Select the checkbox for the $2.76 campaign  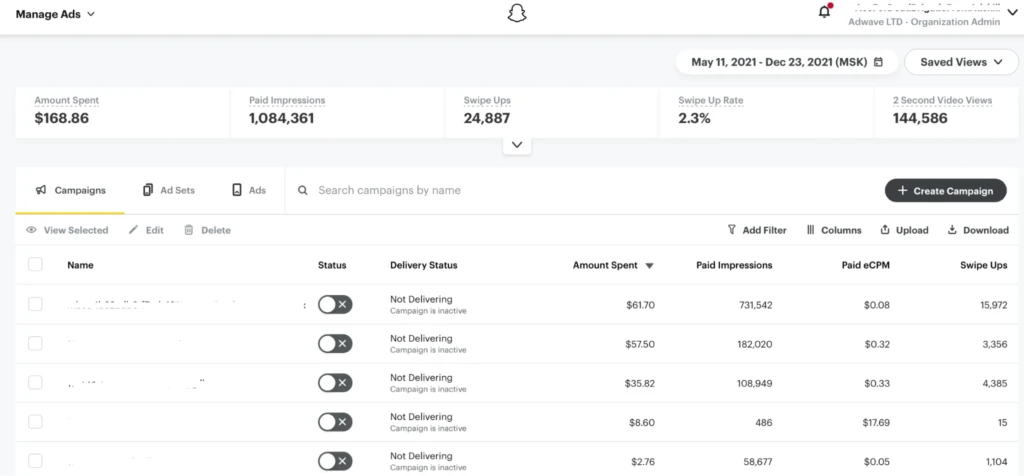pyautogui.click(x=35, y=461)
